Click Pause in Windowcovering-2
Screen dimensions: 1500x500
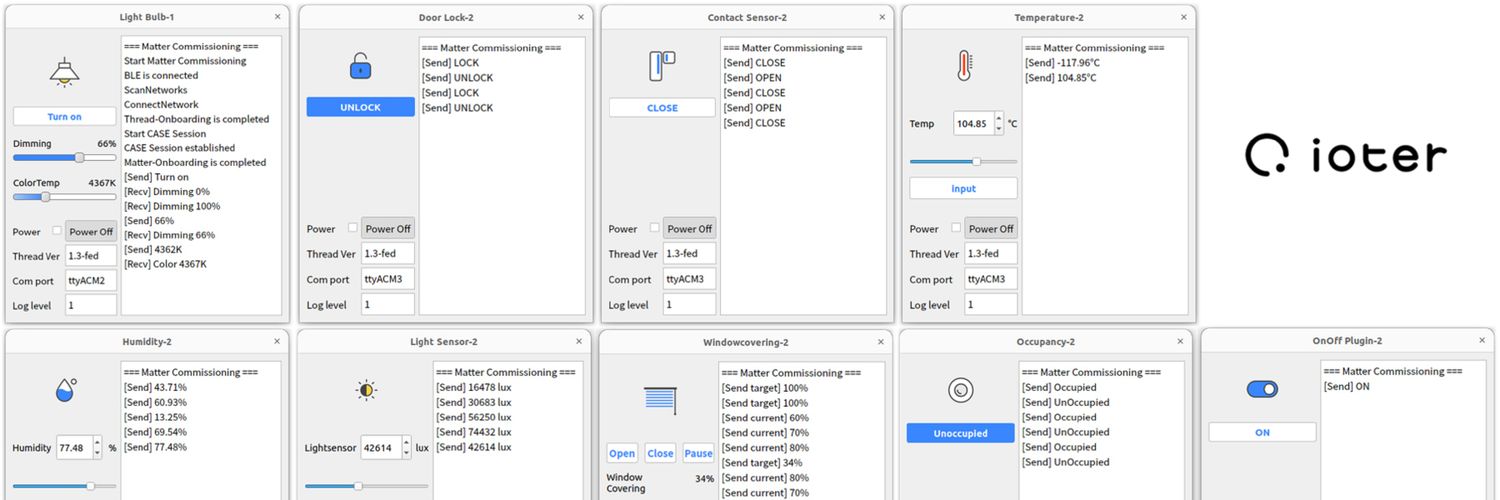(698, 453)
